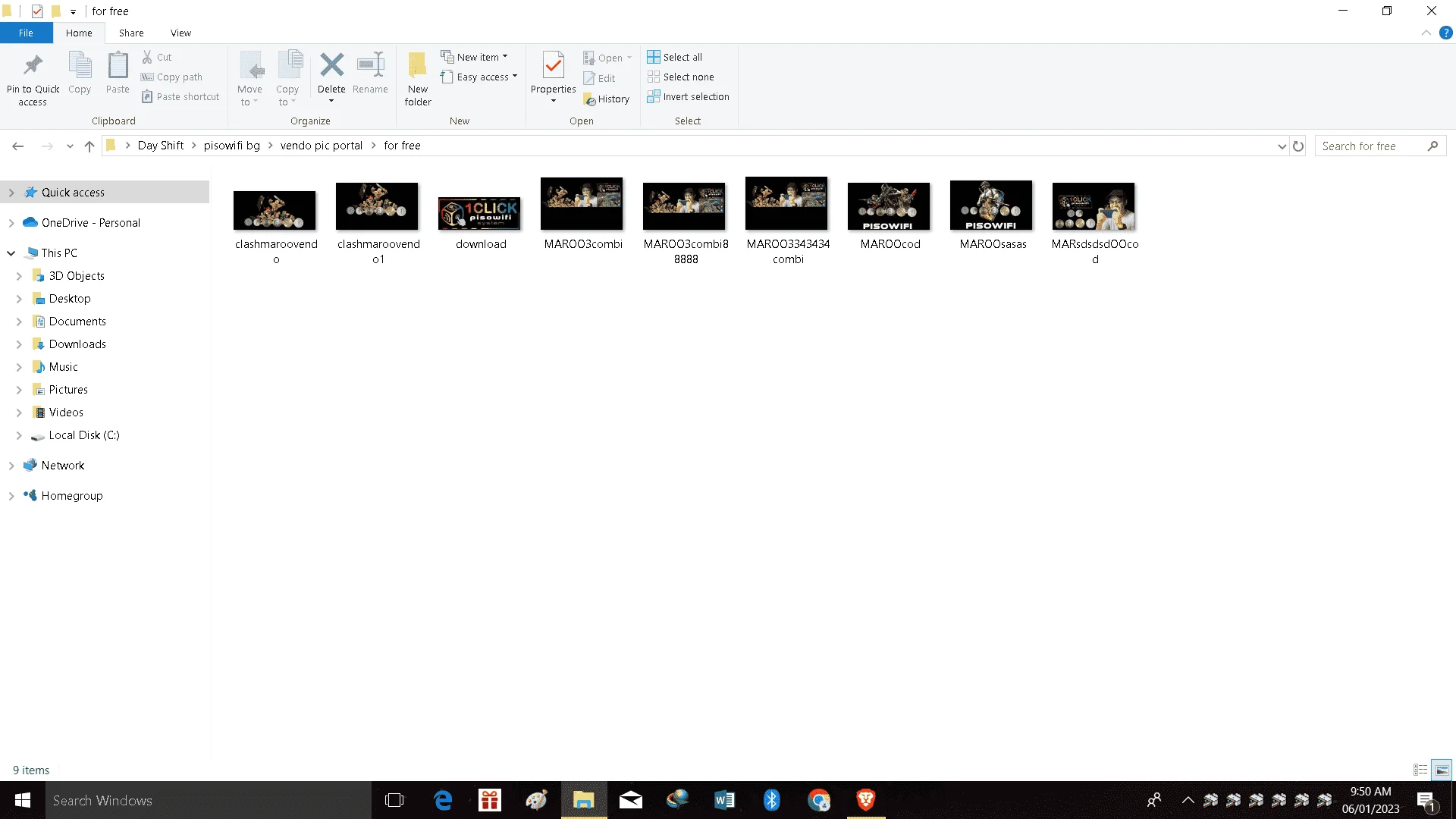Click the Cut scissors icon
The image size is (1456, 819).
click(x=147, y=57)
